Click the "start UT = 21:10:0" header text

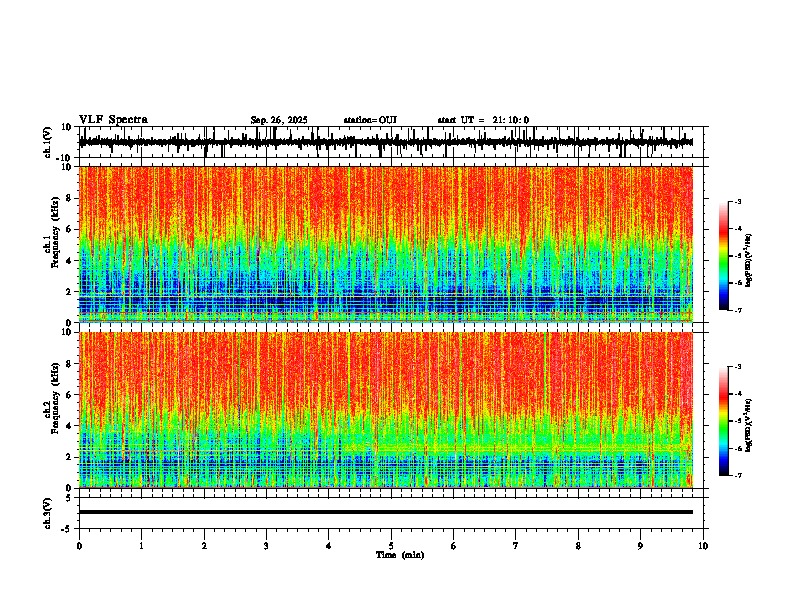pyautogui.click(x=483, y=120)
